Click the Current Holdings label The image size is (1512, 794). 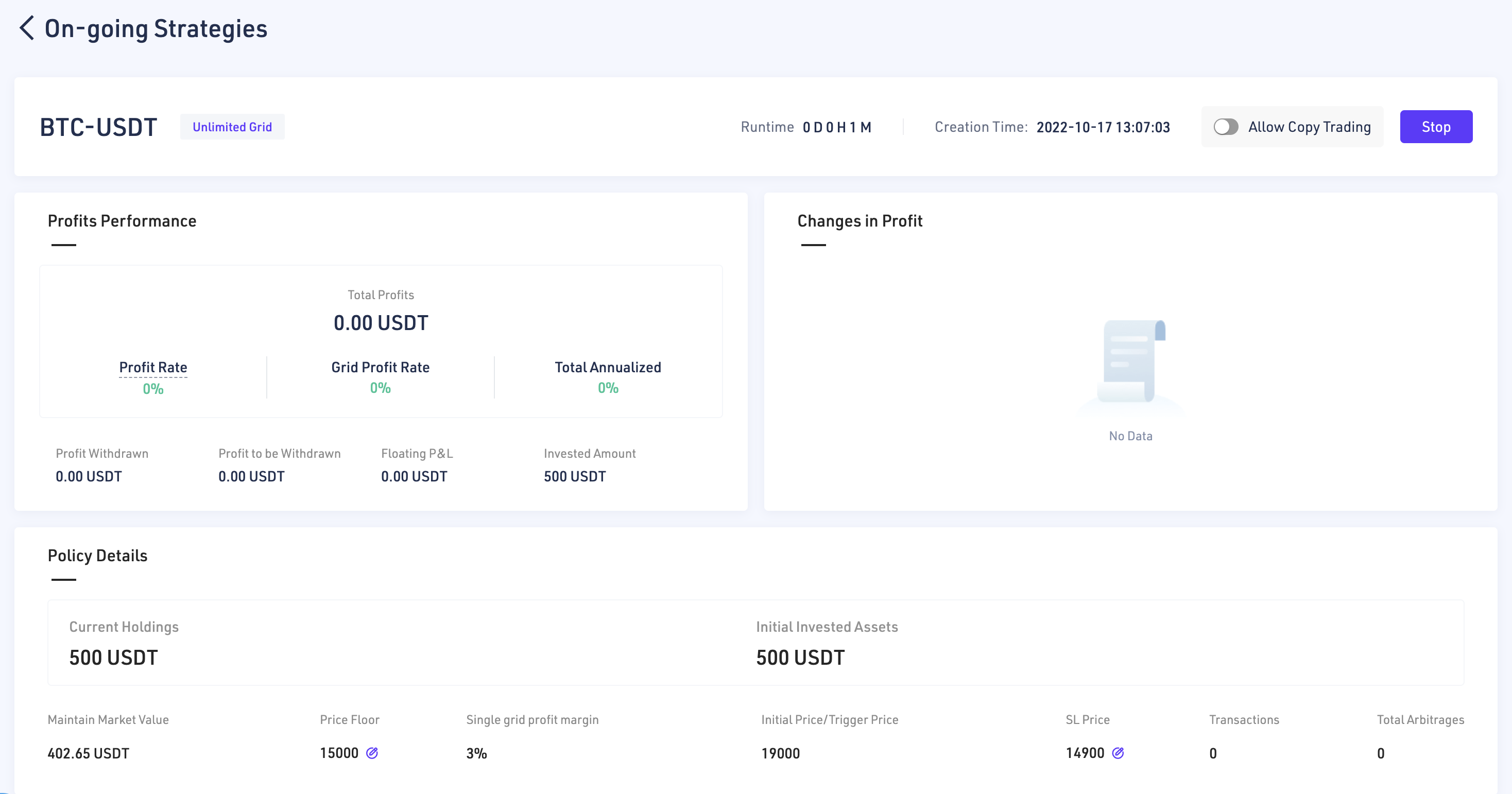(124, 627)
